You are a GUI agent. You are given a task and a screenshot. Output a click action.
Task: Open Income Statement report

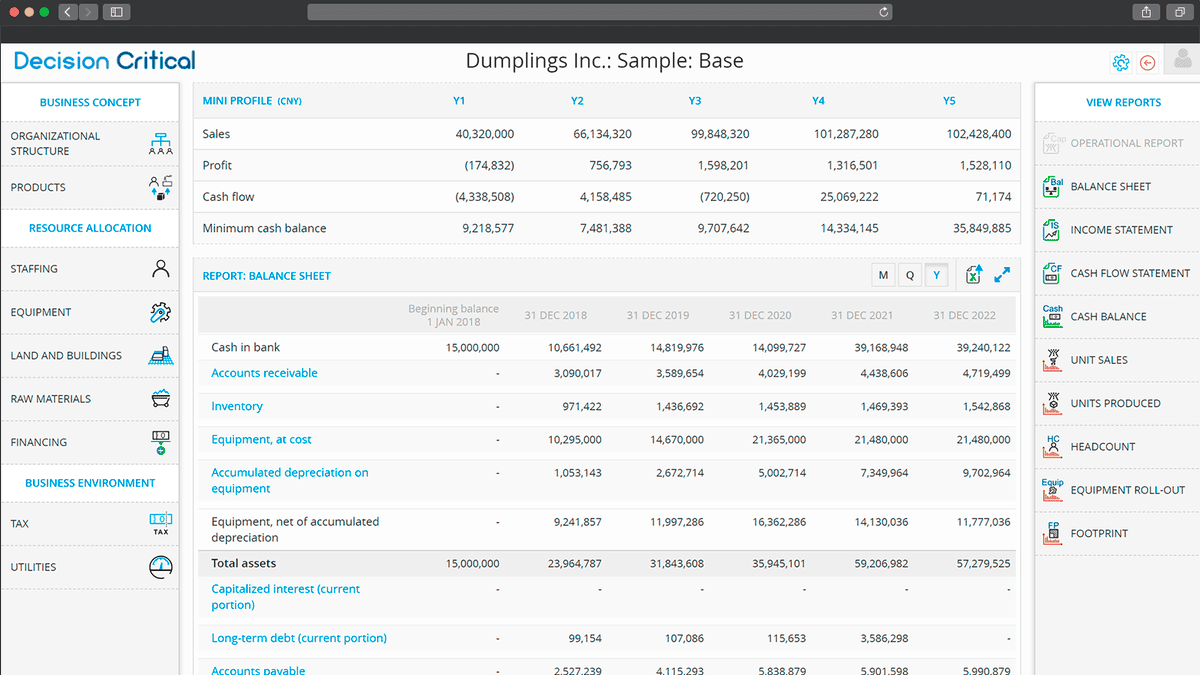[1120, 230]
